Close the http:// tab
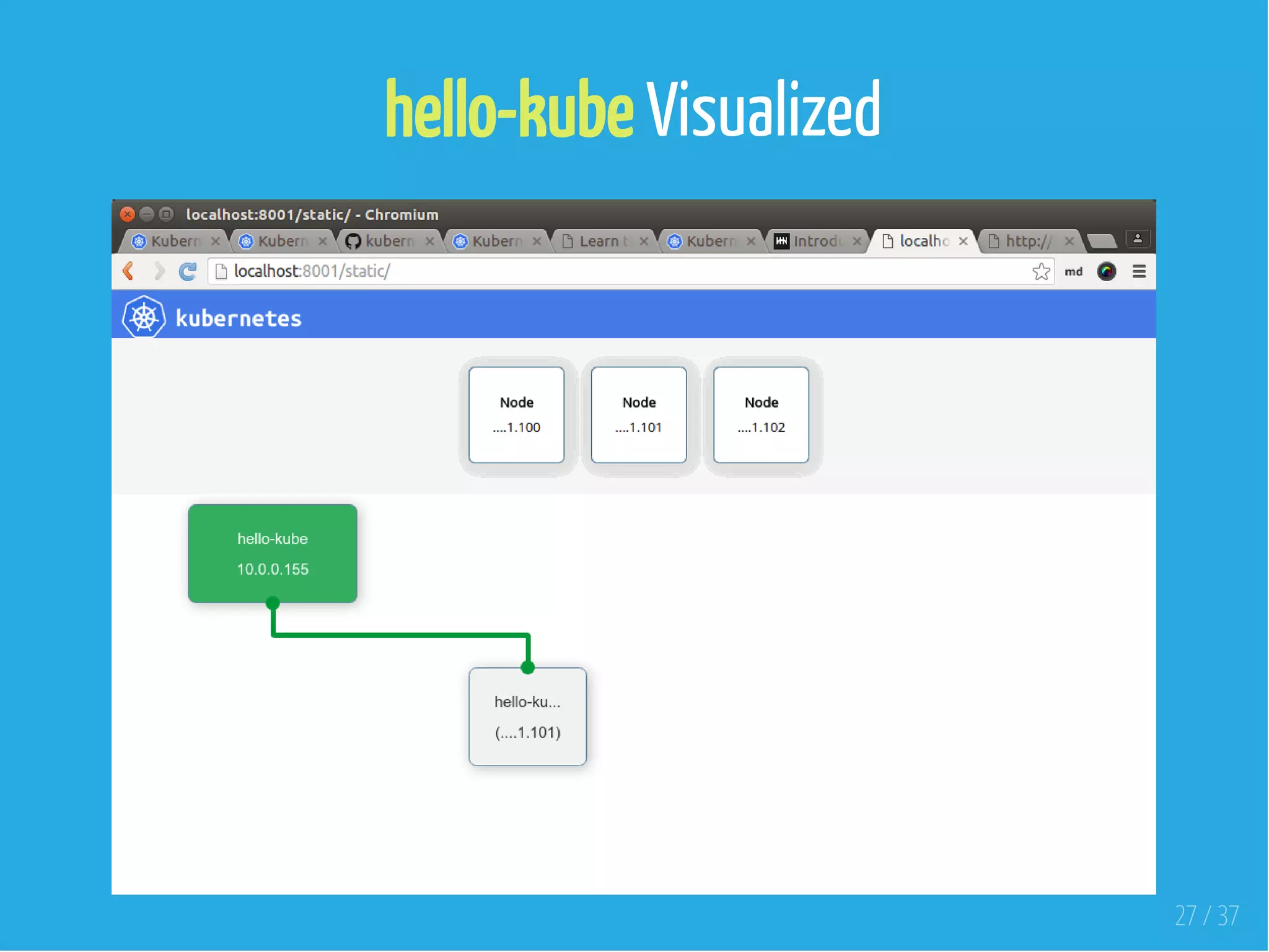Viewport: 1269px width, 952px height. click(x=1069, y=241)
